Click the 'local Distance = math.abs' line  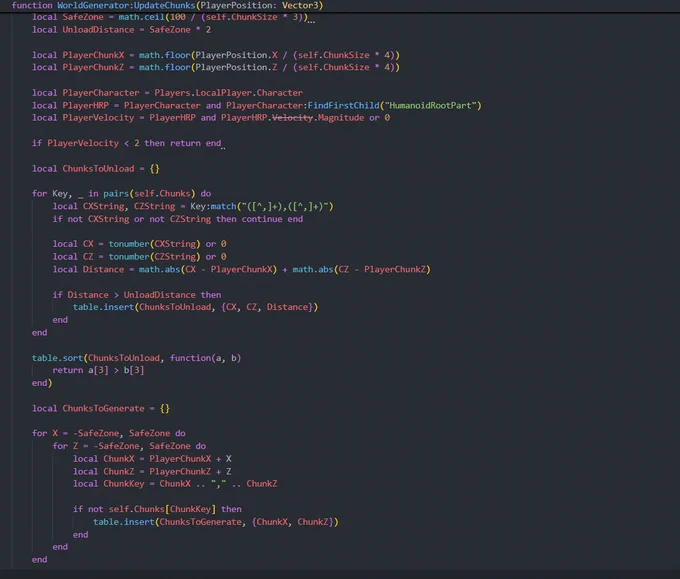point(242,269)
